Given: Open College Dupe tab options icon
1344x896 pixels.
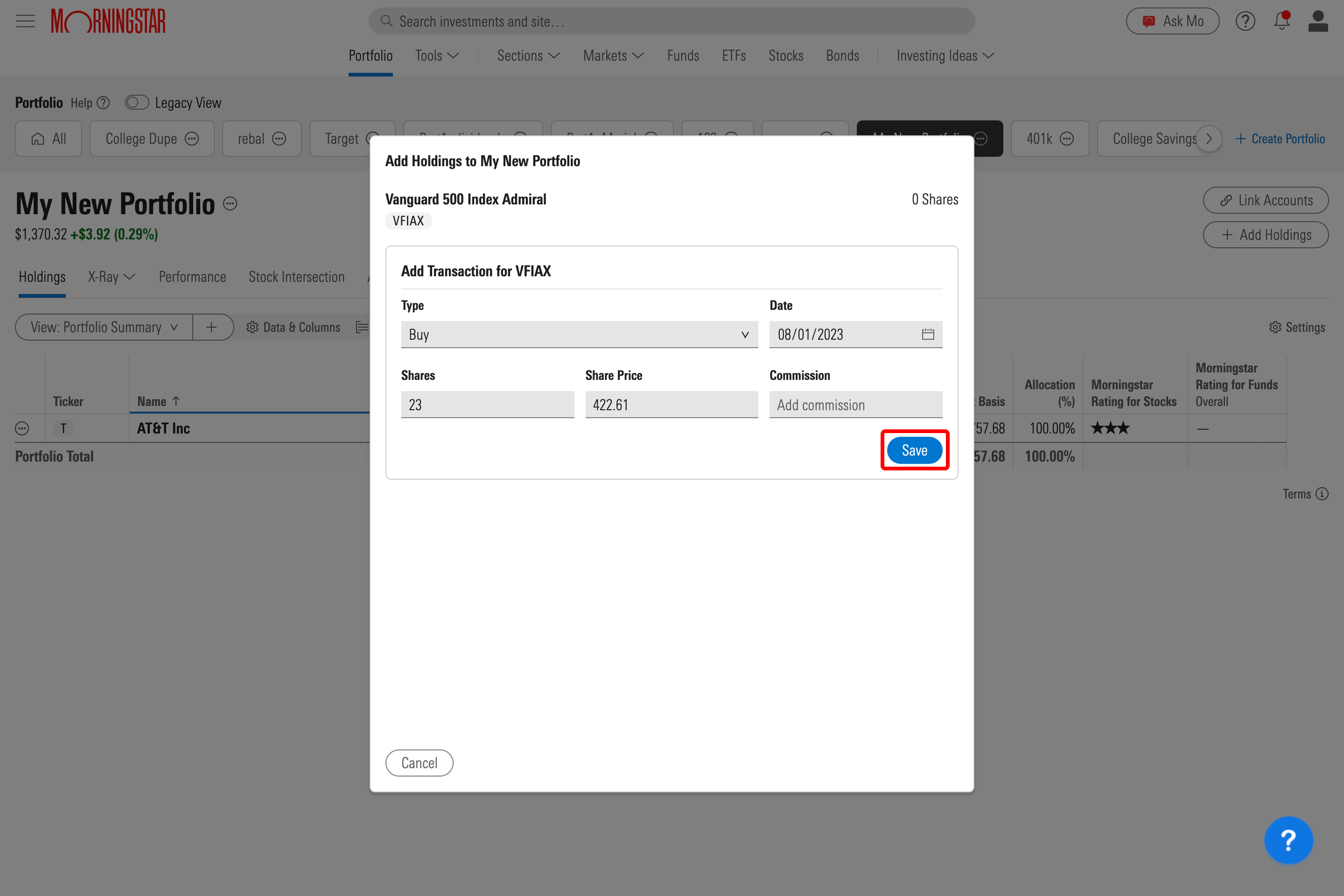Looking at the screenshot, I should pyautogui.click(x=192, y=139).
